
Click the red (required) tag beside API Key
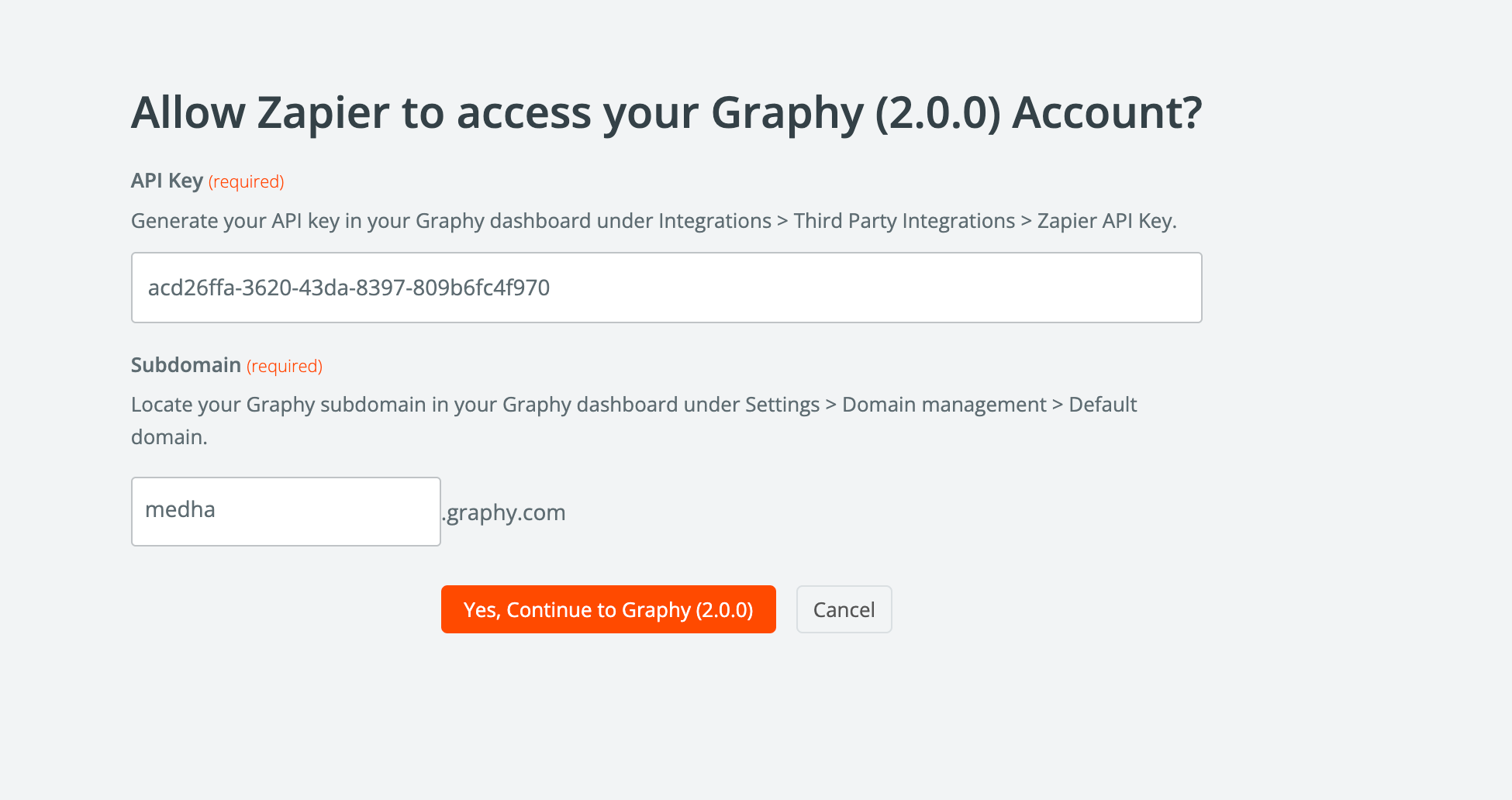coord(246,181)
